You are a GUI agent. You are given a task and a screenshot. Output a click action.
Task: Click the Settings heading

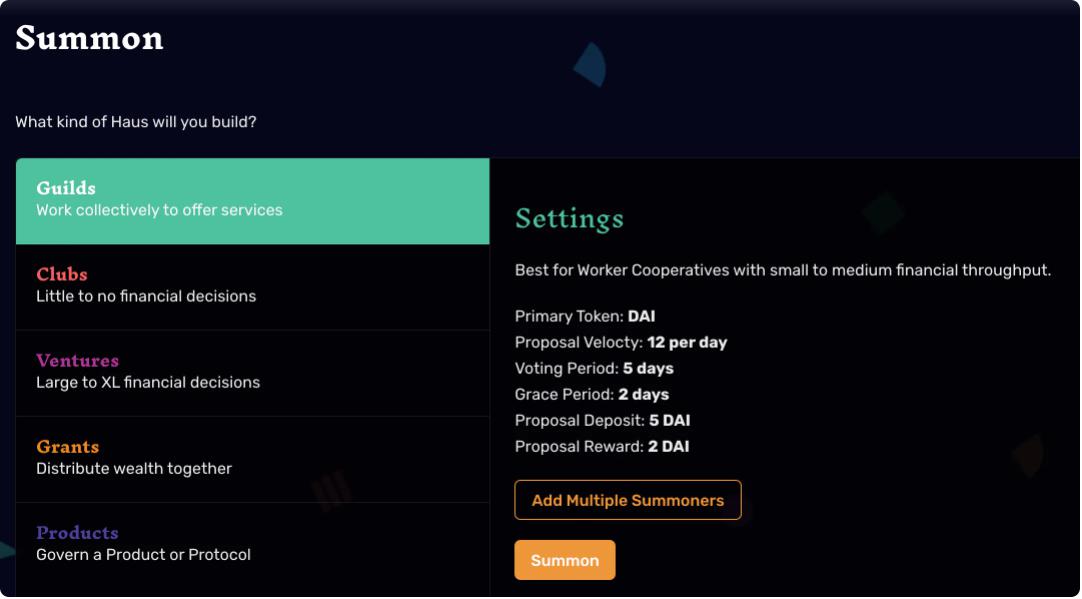(569, 219)
